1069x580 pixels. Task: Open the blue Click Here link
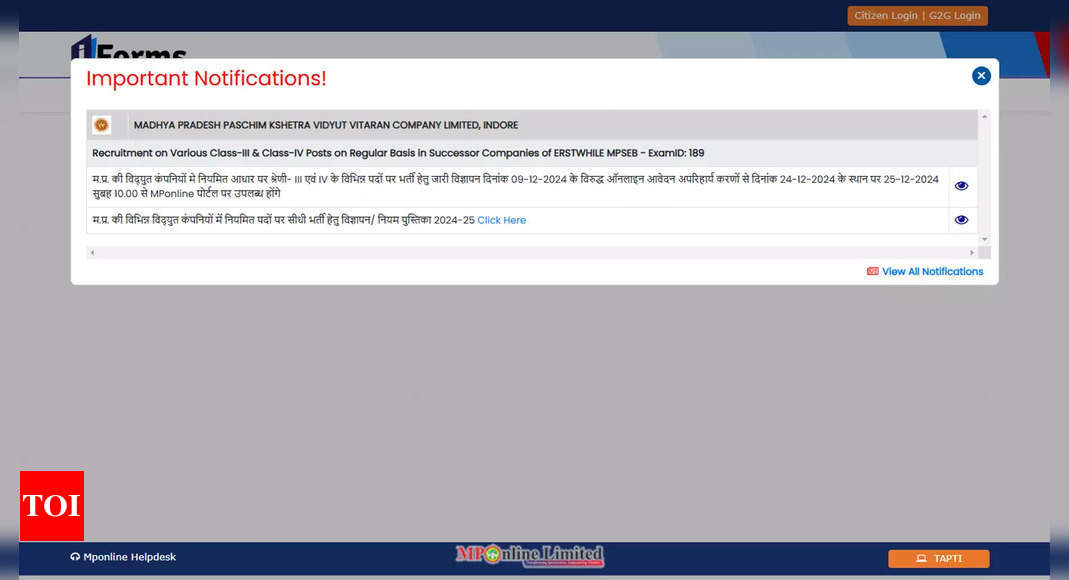tap(501, 220)
